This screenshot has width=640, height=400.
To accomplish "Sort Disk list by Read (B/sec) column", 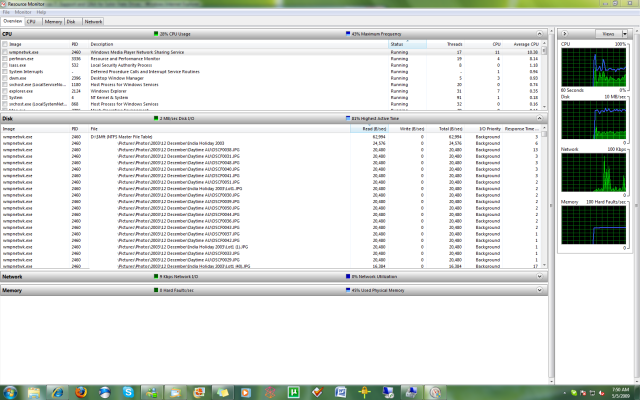I will [369, 129].
